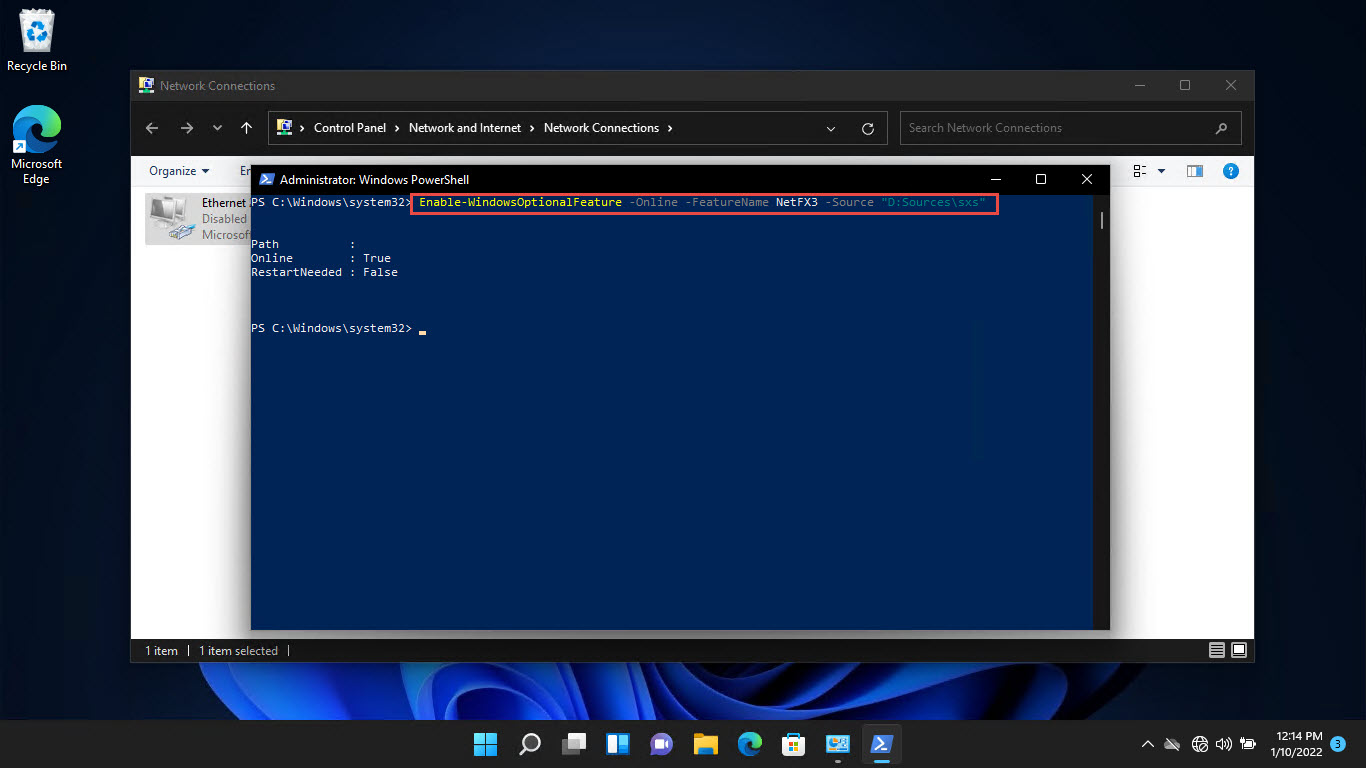Open Control Panel from the breadcrumb

(x=350, y=128)
